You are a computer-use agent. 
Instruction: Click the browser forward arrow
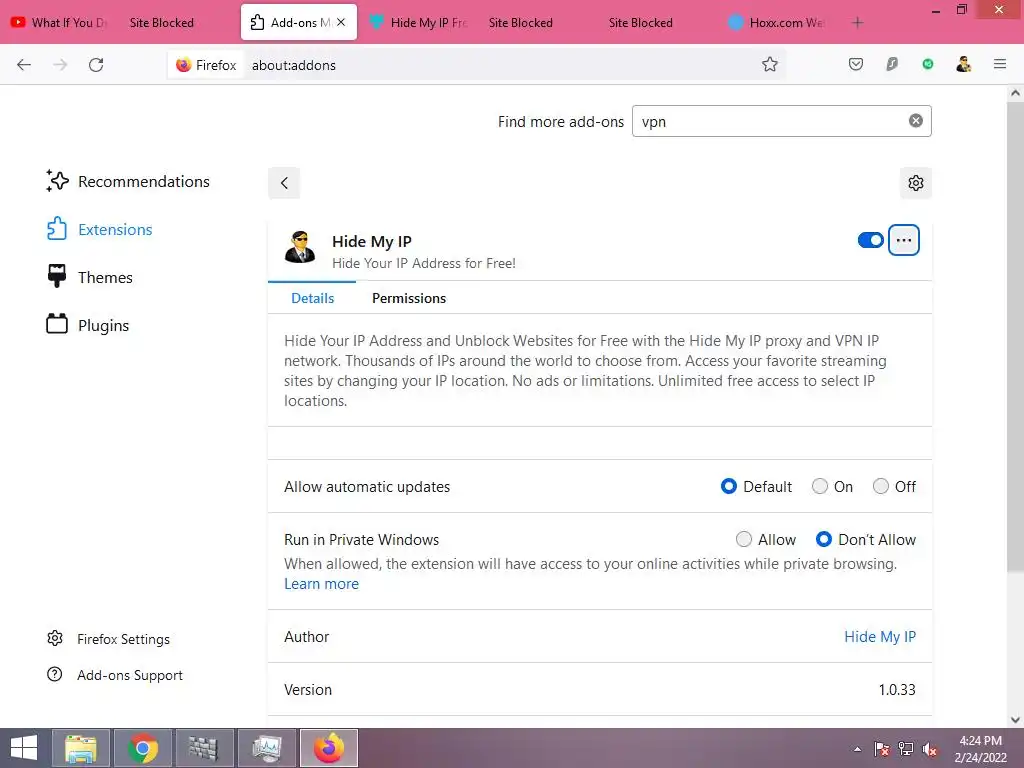[60, 65]
